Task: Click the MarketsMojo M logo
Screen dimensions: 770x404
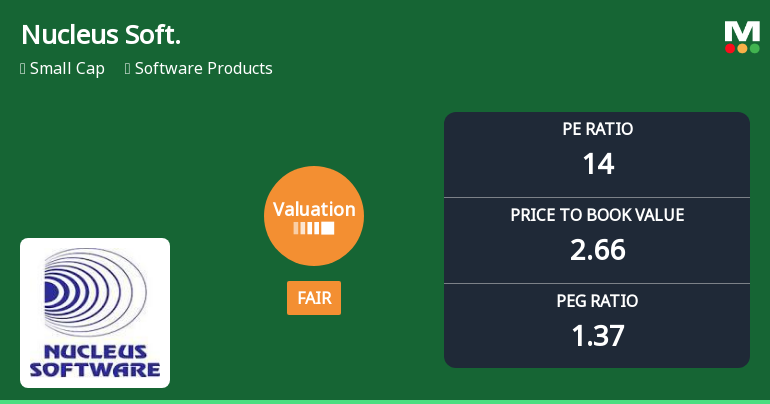Action: point(741,31)
